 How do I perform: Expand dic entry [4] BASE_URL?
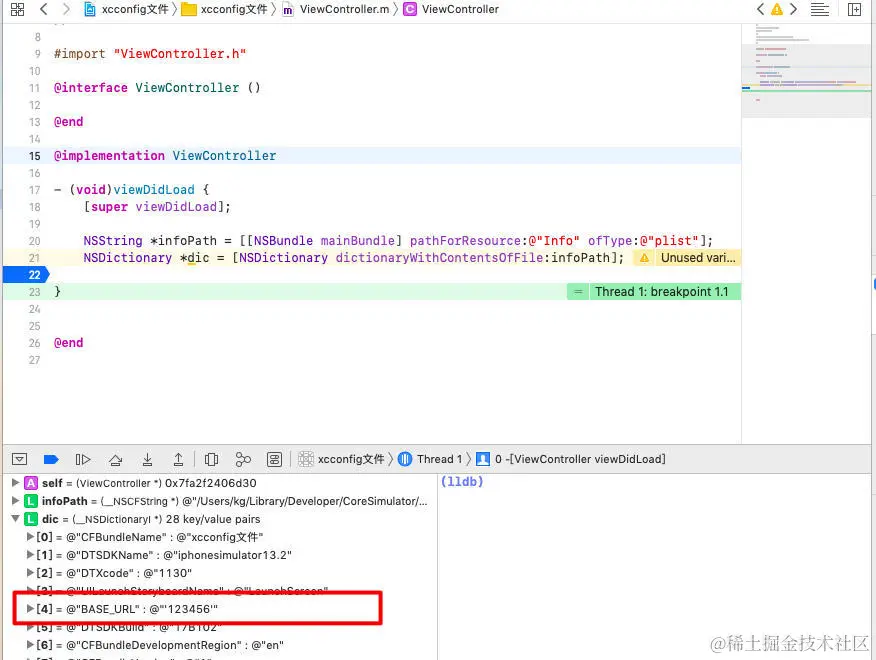tap(30, 609)
